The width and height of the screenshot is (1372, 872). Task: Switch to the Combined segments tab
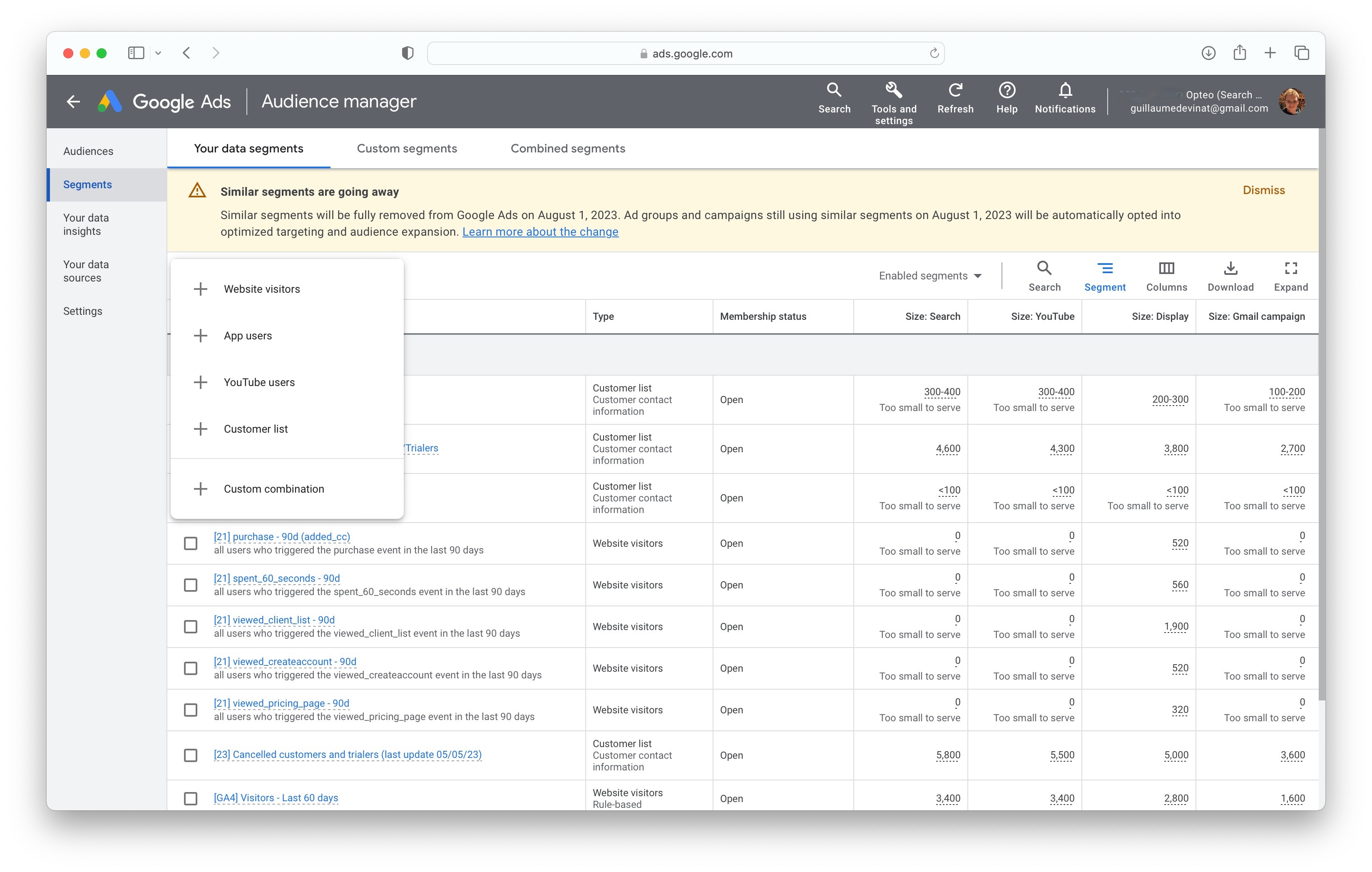(567, 148)
